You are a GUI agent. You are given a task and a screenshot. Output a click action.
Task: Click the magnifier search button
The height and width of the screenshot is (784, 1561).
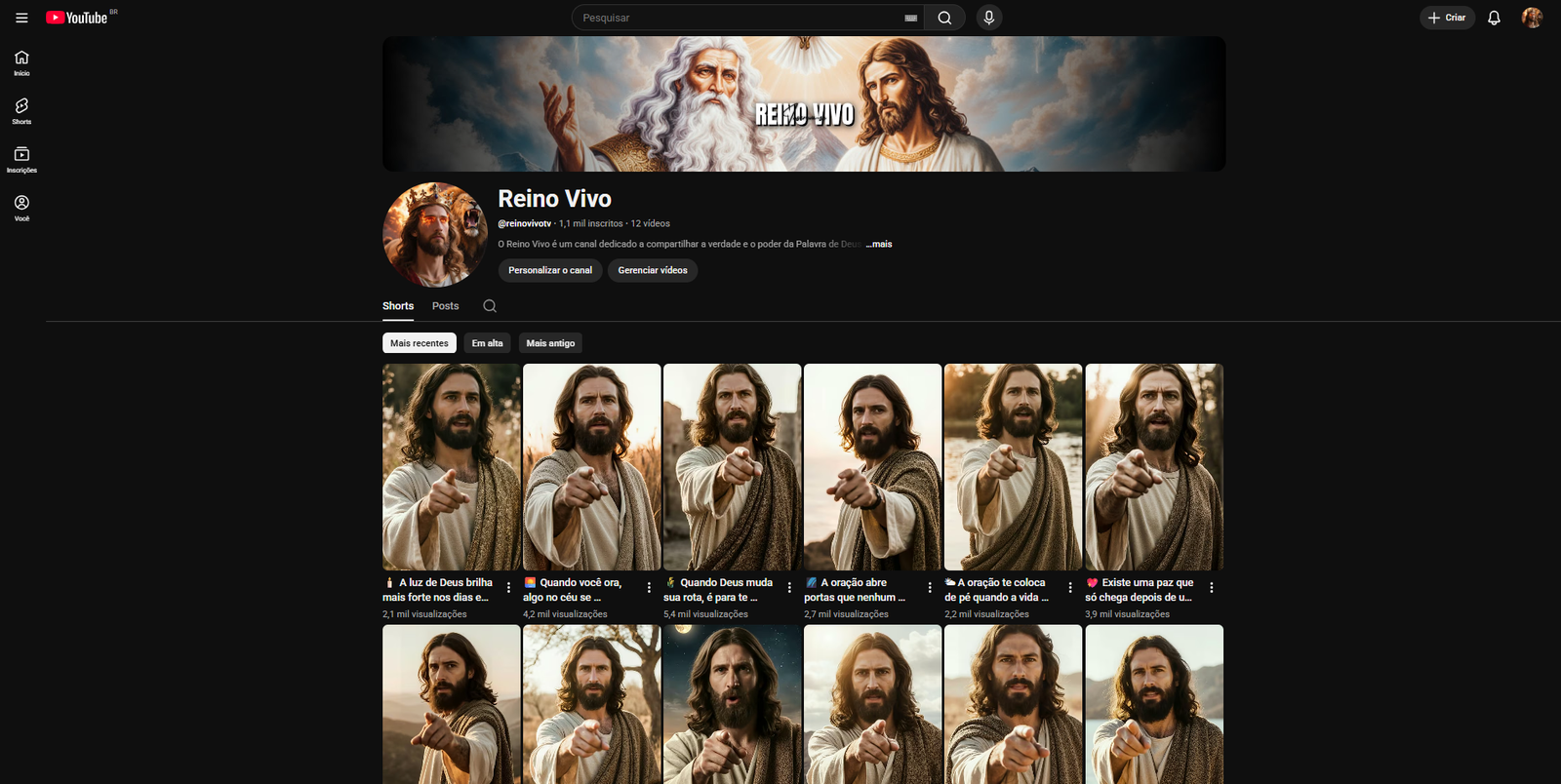point(944,18)
